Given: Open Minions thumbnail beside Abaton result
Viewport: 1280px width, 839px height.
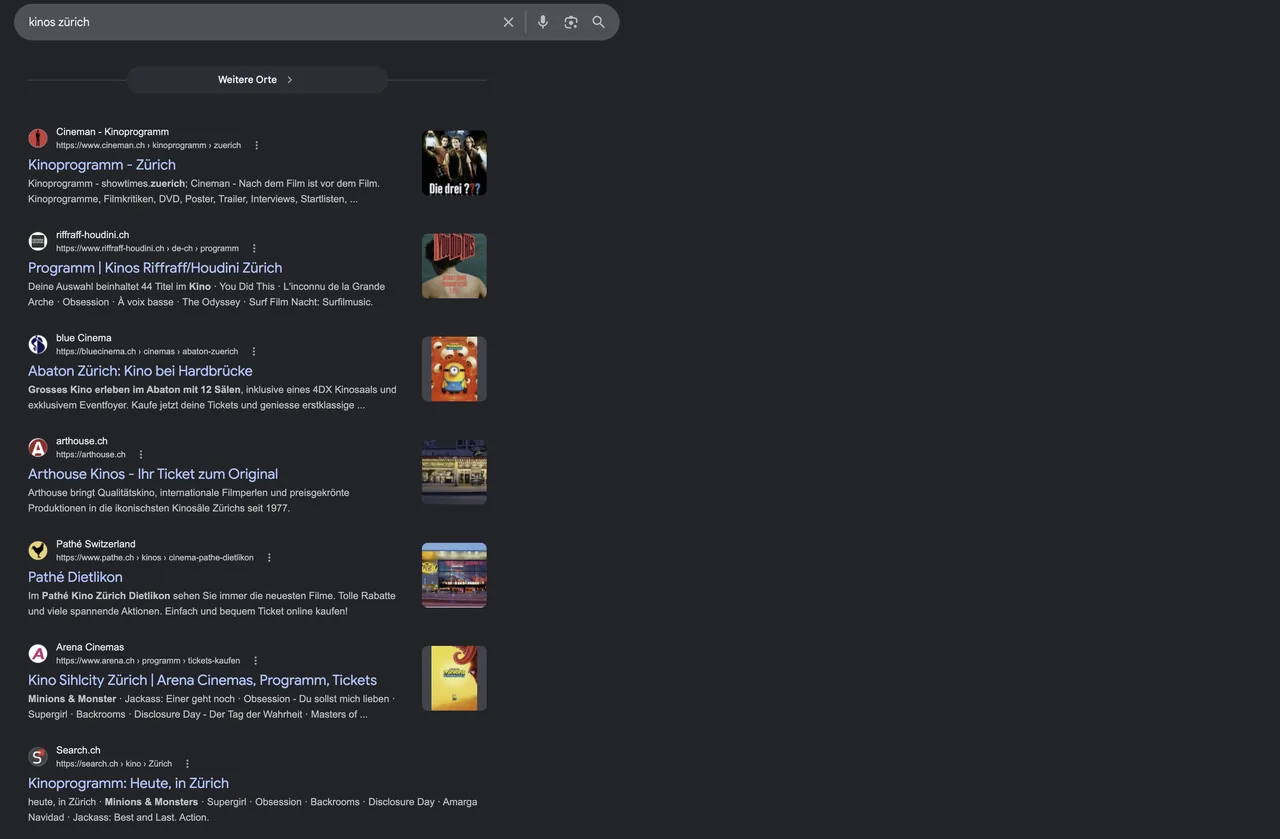Looking at the screenshot, I should click(454, 369).
